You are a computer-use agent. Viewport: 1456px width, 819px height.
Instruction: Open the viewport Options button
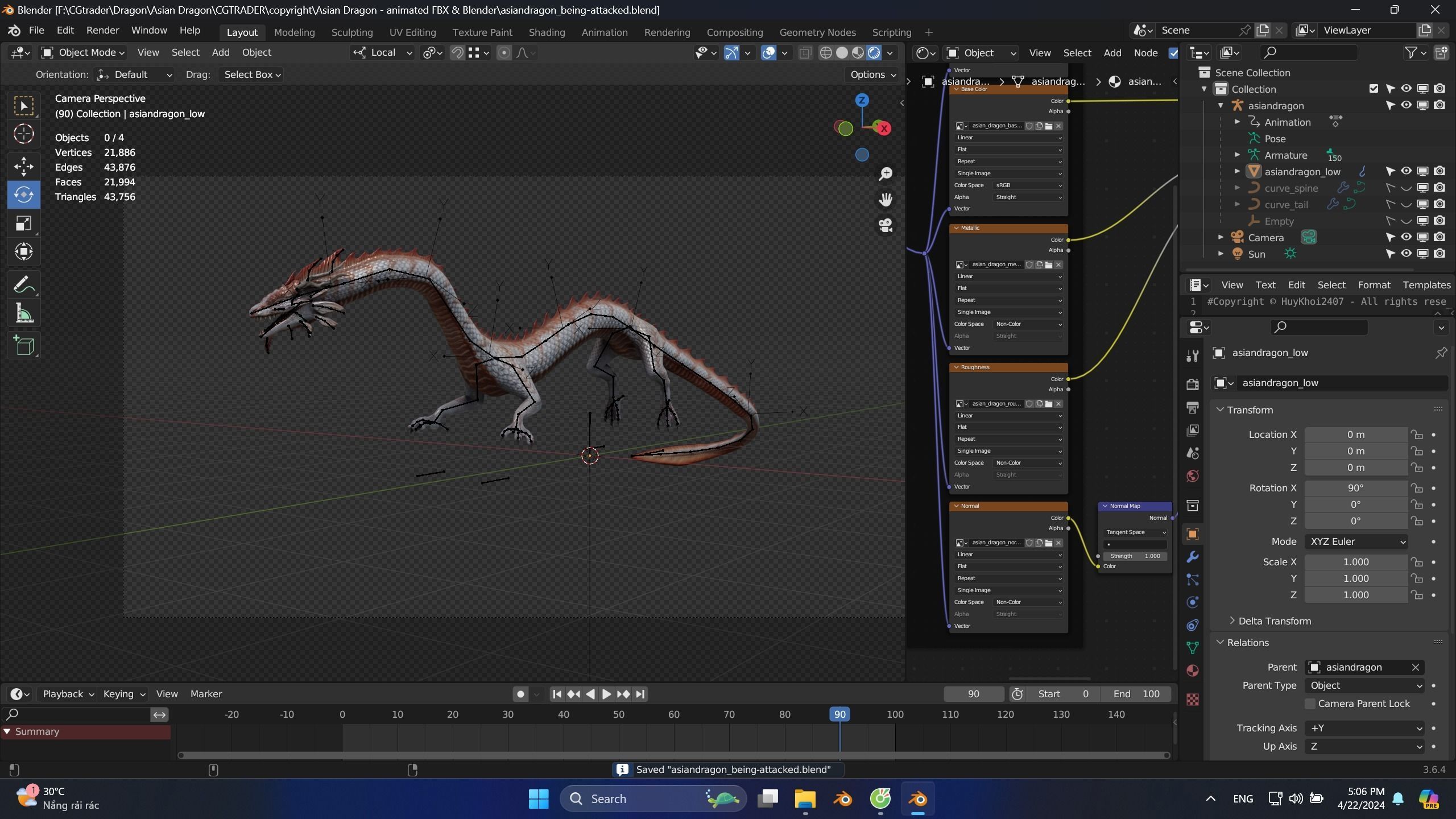click(x=873, y=75)
